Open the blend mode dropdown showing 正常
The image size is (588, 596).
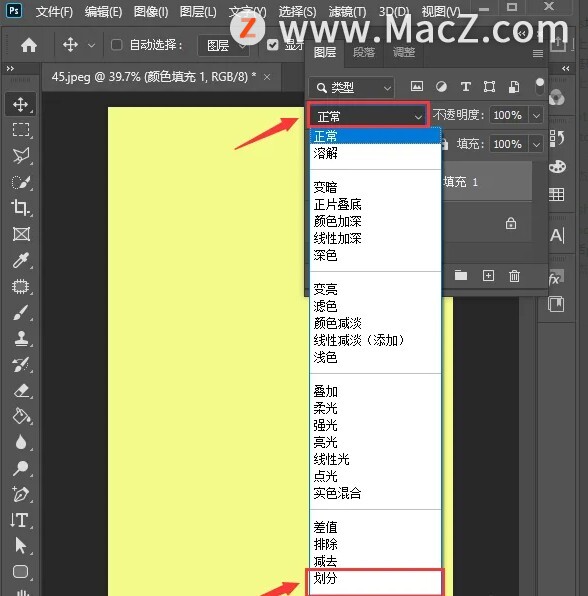coord(369,116)
